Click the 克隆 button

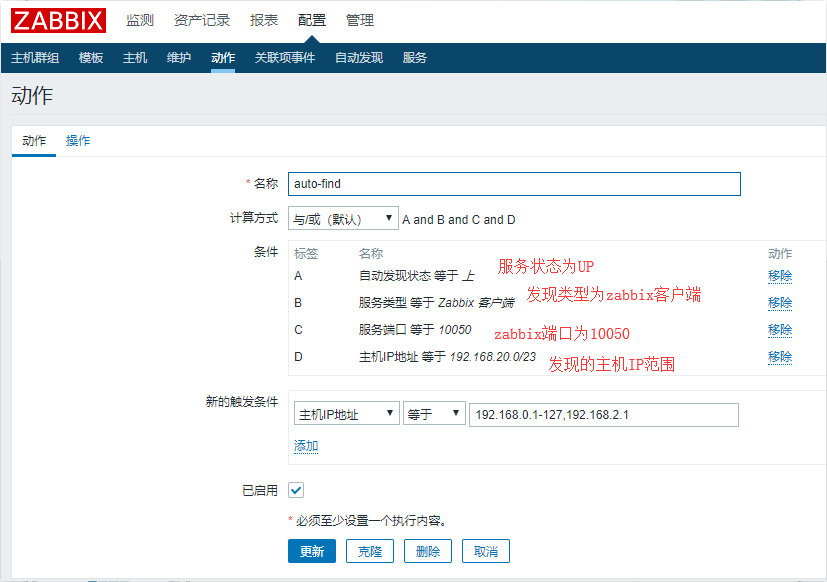tap(370, 551)
